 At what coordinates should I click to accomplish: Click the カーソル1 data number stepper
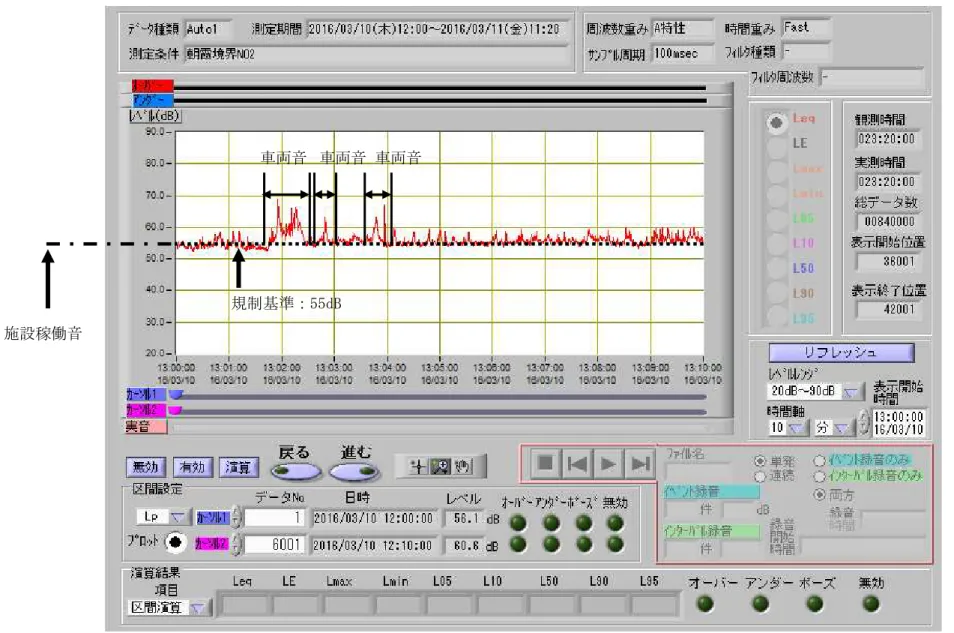[x=237, y=518]
